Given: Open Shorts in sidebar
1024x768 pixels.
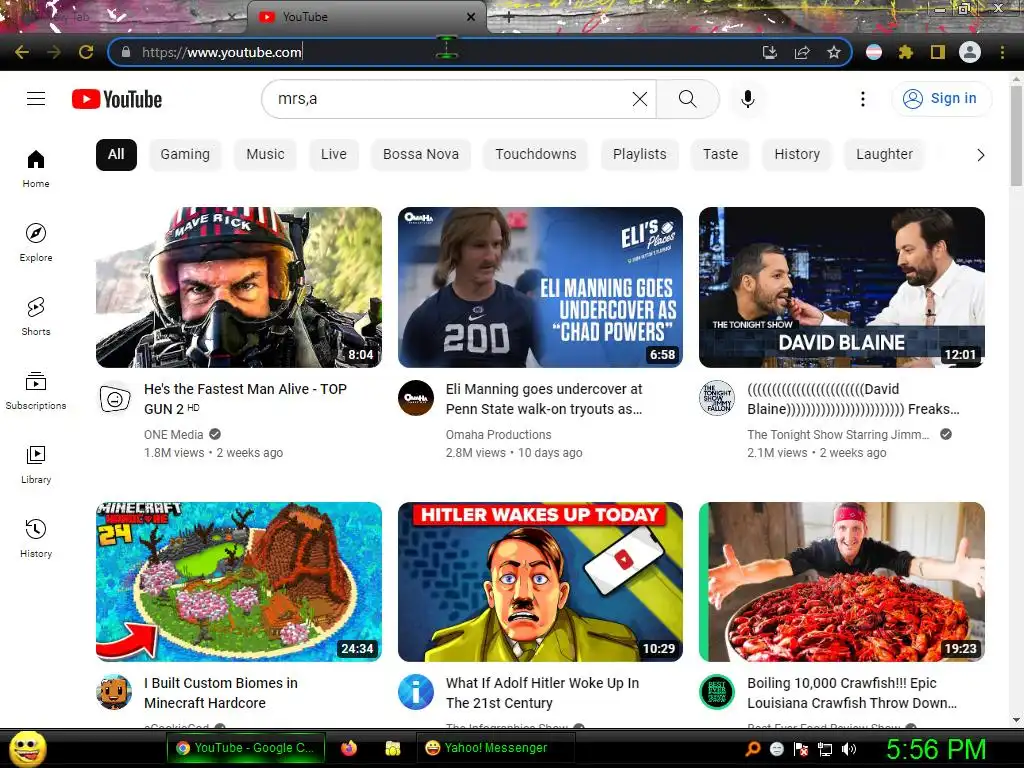Looking at the screenshot, I should [x=36, y=317].
